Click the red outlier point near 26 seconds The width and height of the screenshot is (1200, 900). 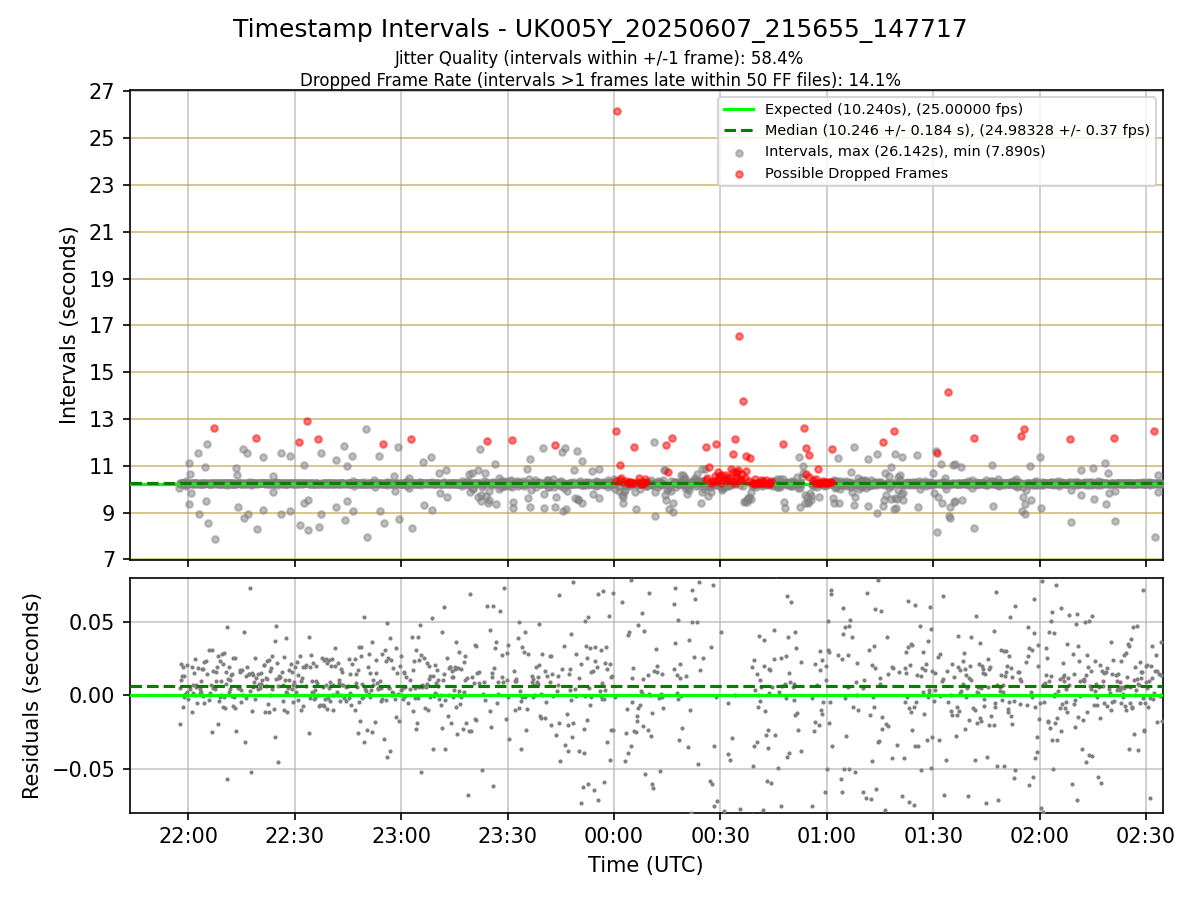pyautogui.click(x=617, y=111)
